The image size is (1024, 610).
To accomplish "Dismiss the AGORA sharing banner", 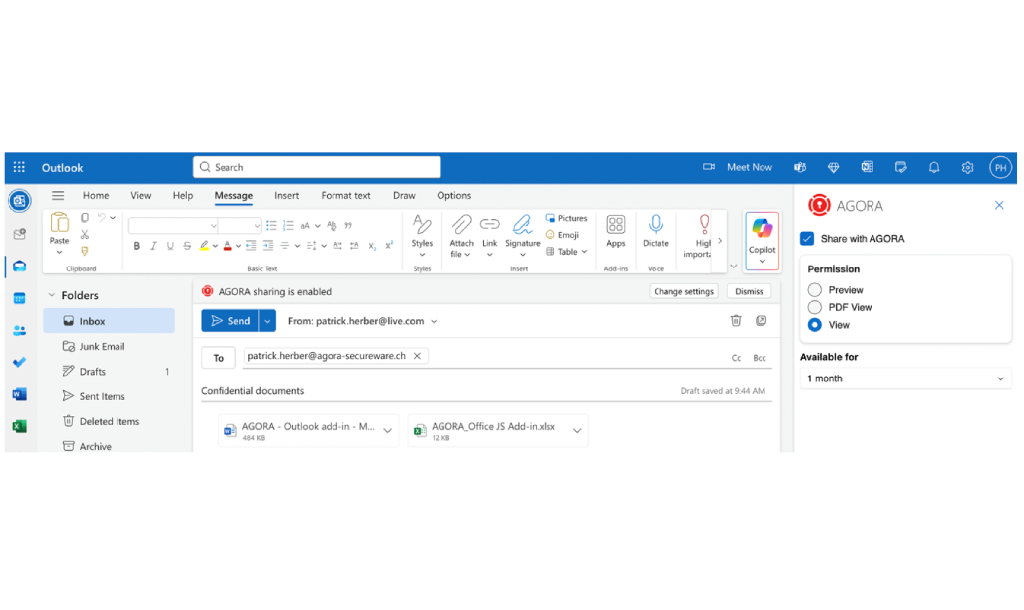I will [749, 291].
